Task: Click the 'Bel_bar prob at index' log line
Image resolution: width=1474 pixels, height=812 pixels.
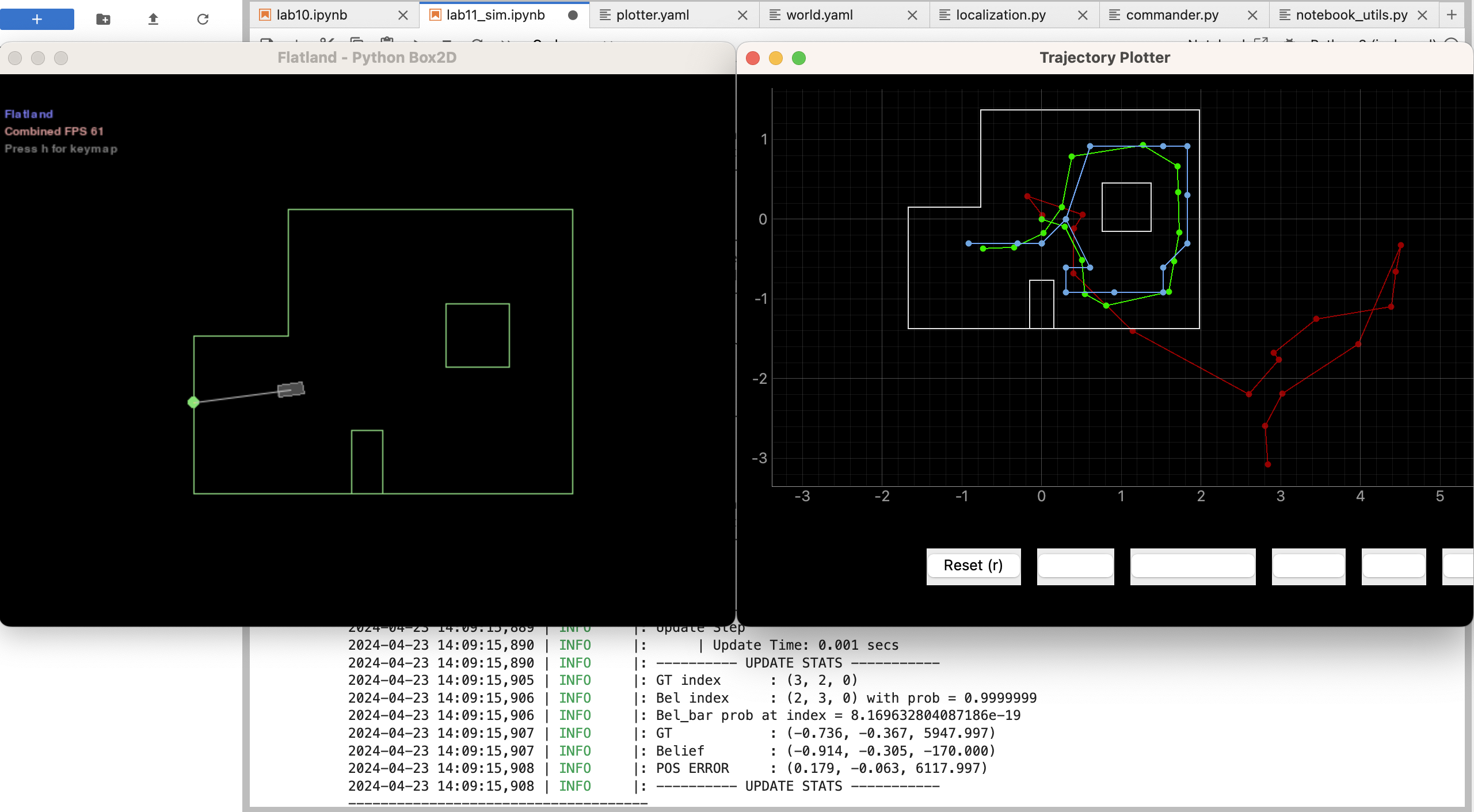Action: [x=838, y=715]
